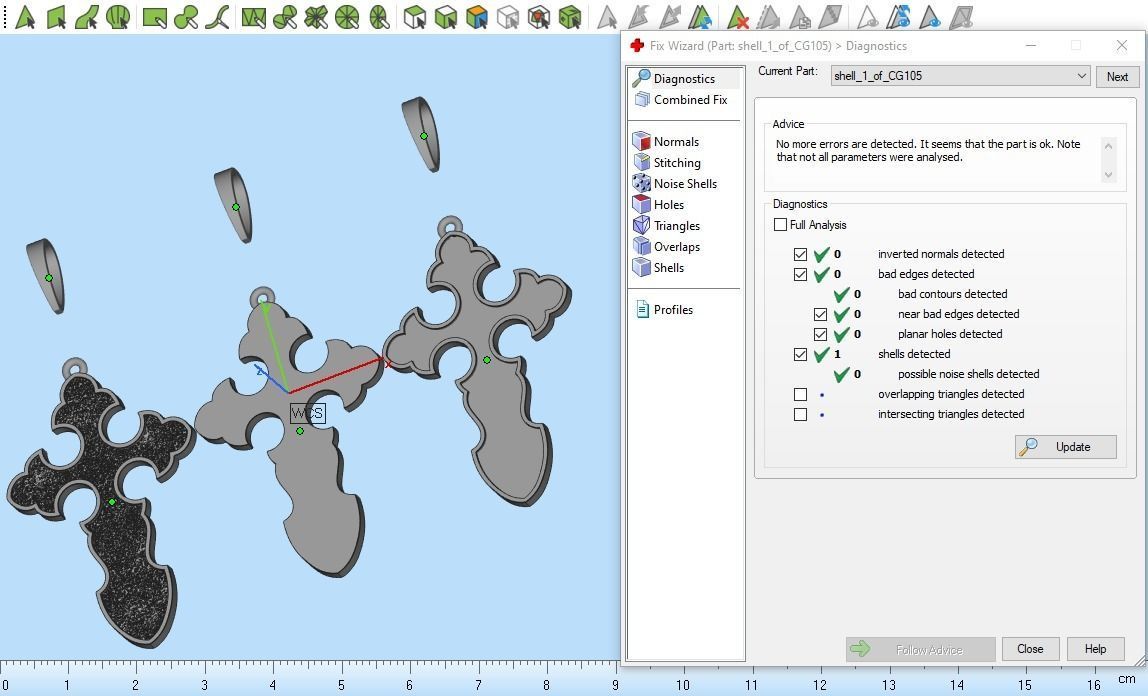The height and width of the screenshot is (696, 1148).
Task: Click the first green cube select icon
Action: pos(414,17)
